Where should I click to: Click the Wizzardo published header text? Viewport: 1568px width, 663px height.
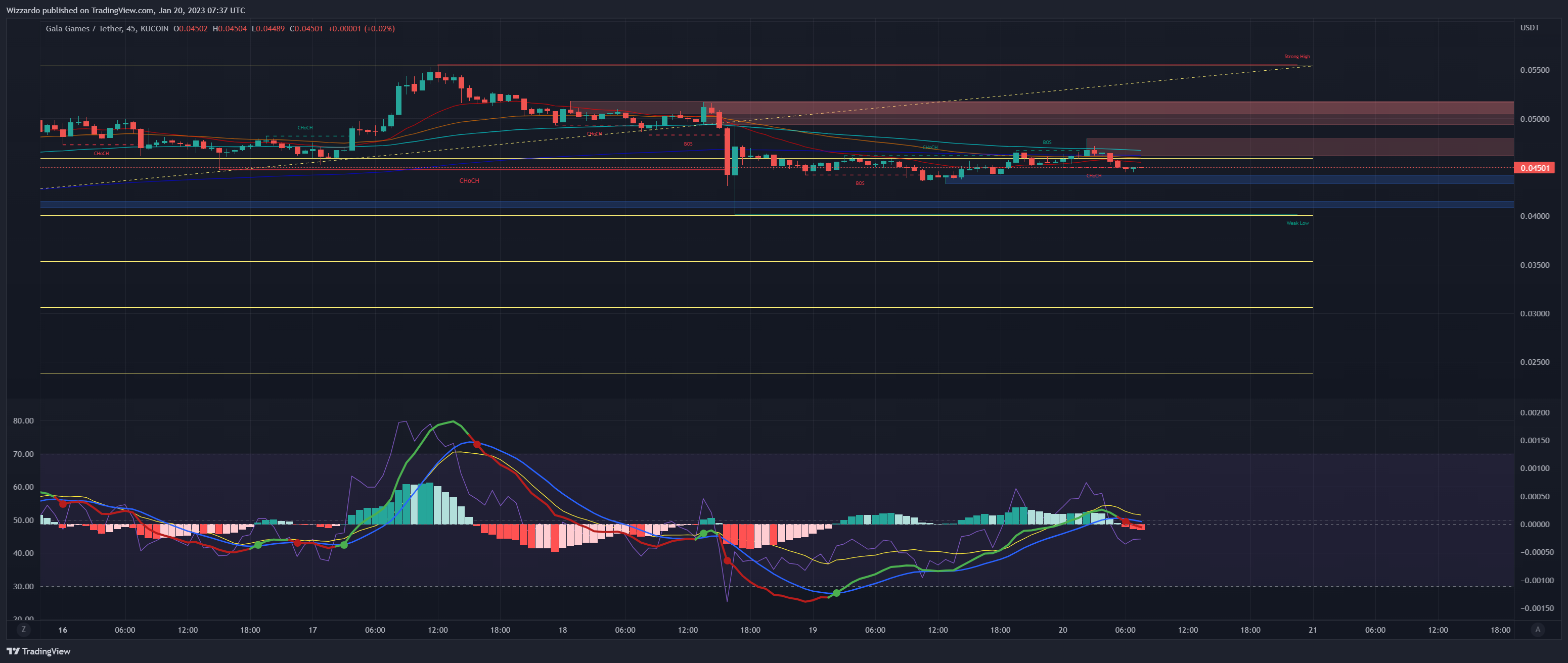tap(126, 10)
